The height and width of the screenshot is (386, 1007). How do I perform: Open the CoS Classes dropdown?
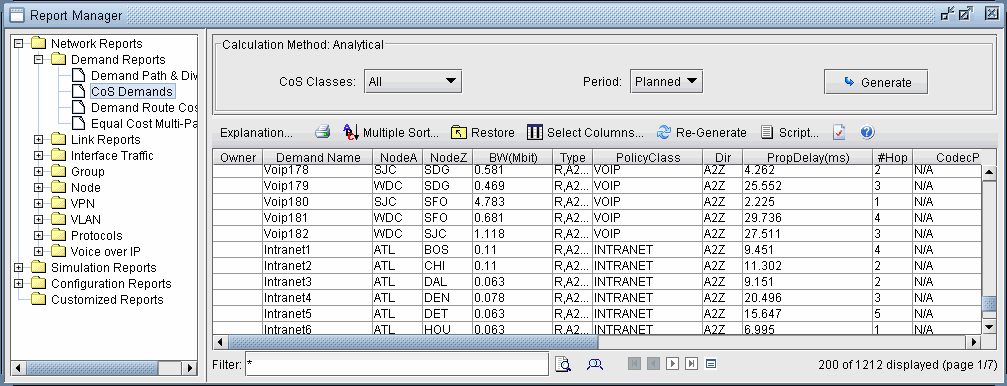413,82
